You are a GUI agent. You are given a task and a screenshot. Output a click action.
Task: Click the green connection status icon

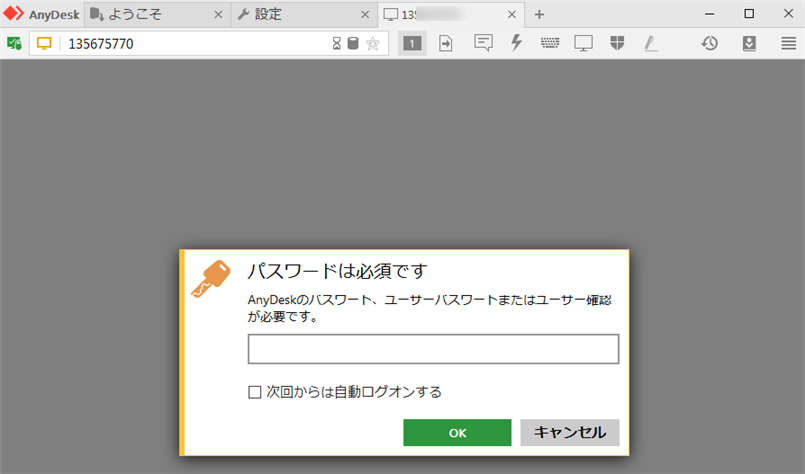tap(14, 44)
